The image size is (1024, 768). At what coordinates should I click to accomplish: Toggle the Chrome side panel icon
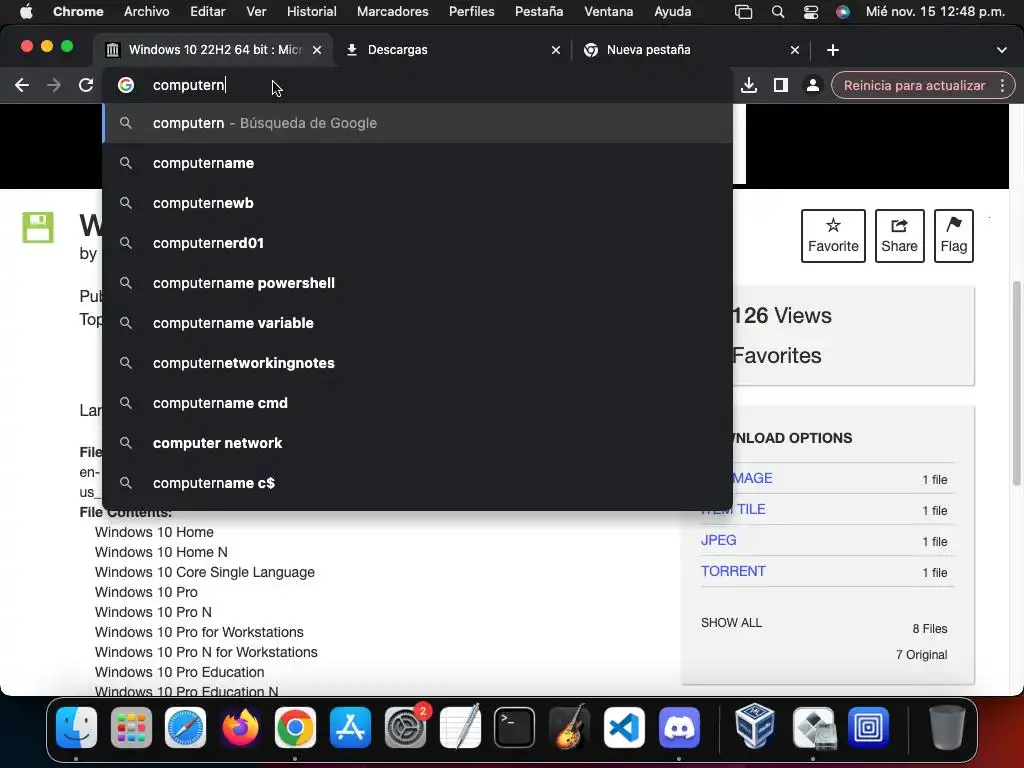click(x=780, y=85)
